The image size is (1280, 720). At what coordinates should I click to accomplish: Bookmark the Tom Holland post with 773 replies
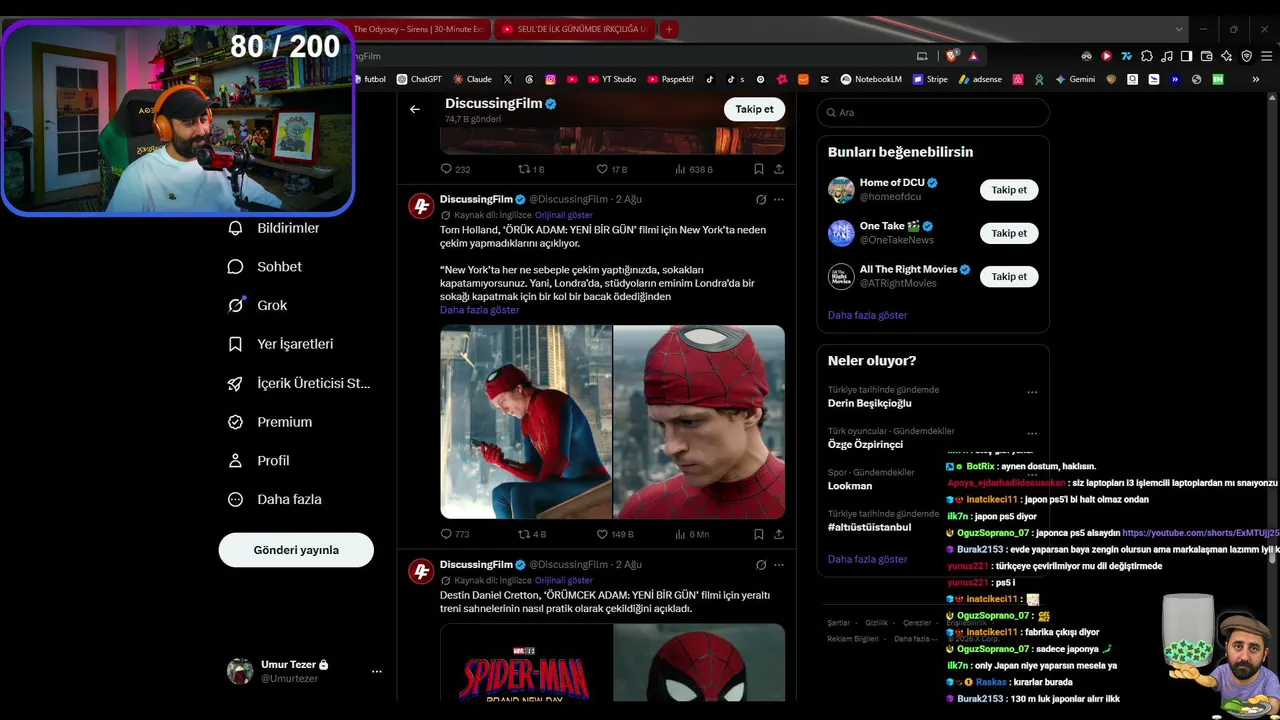[759, 534]
